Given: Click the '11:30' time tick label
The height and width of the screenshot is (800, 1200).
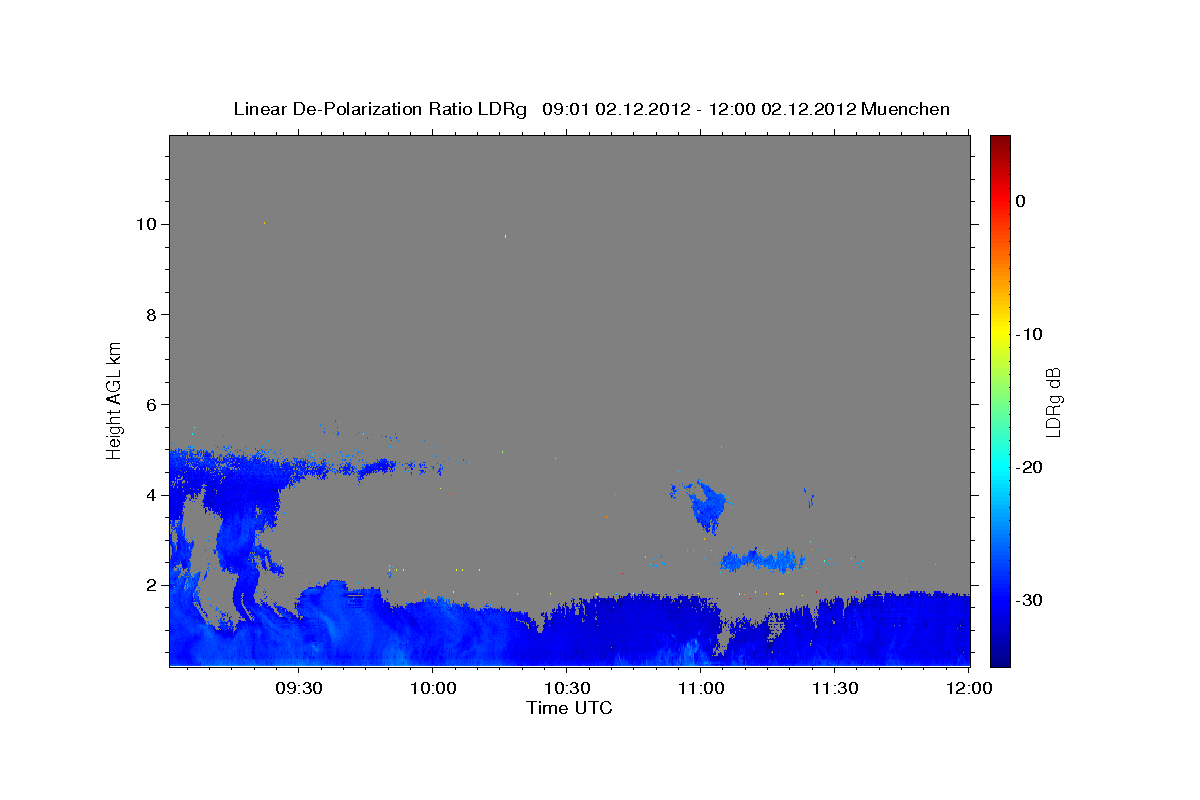Looking at the screenshot, I should pos(835,689).
